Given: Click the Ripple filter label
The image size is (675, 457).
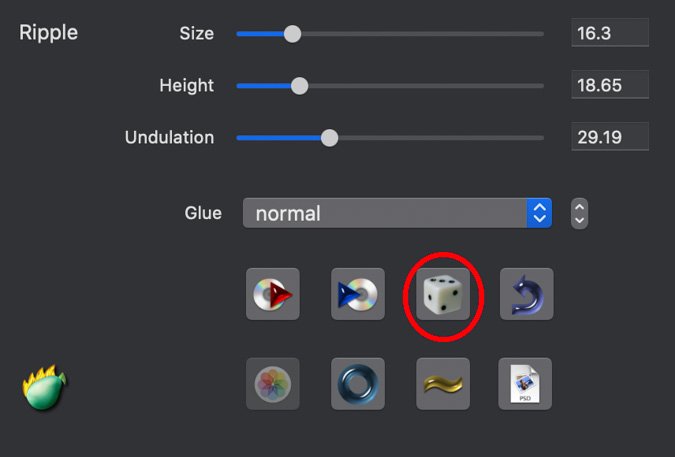Looking at the screenshot, I should 49,33.
